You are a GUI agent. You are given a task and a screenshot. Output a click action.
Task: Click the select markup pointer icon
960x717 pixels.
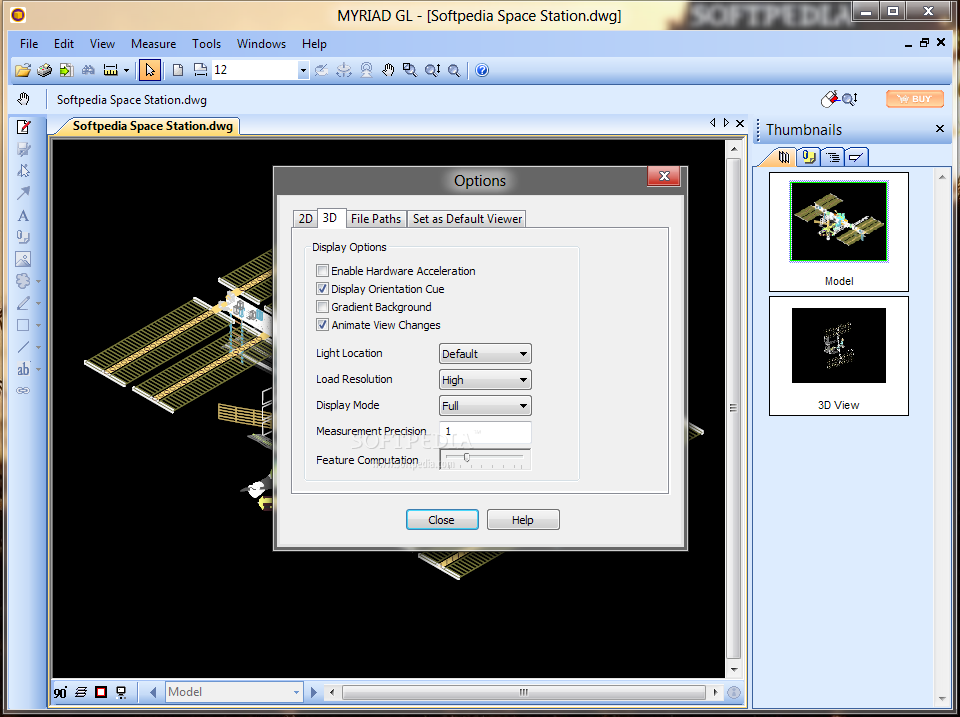click(x=23, y=171)
